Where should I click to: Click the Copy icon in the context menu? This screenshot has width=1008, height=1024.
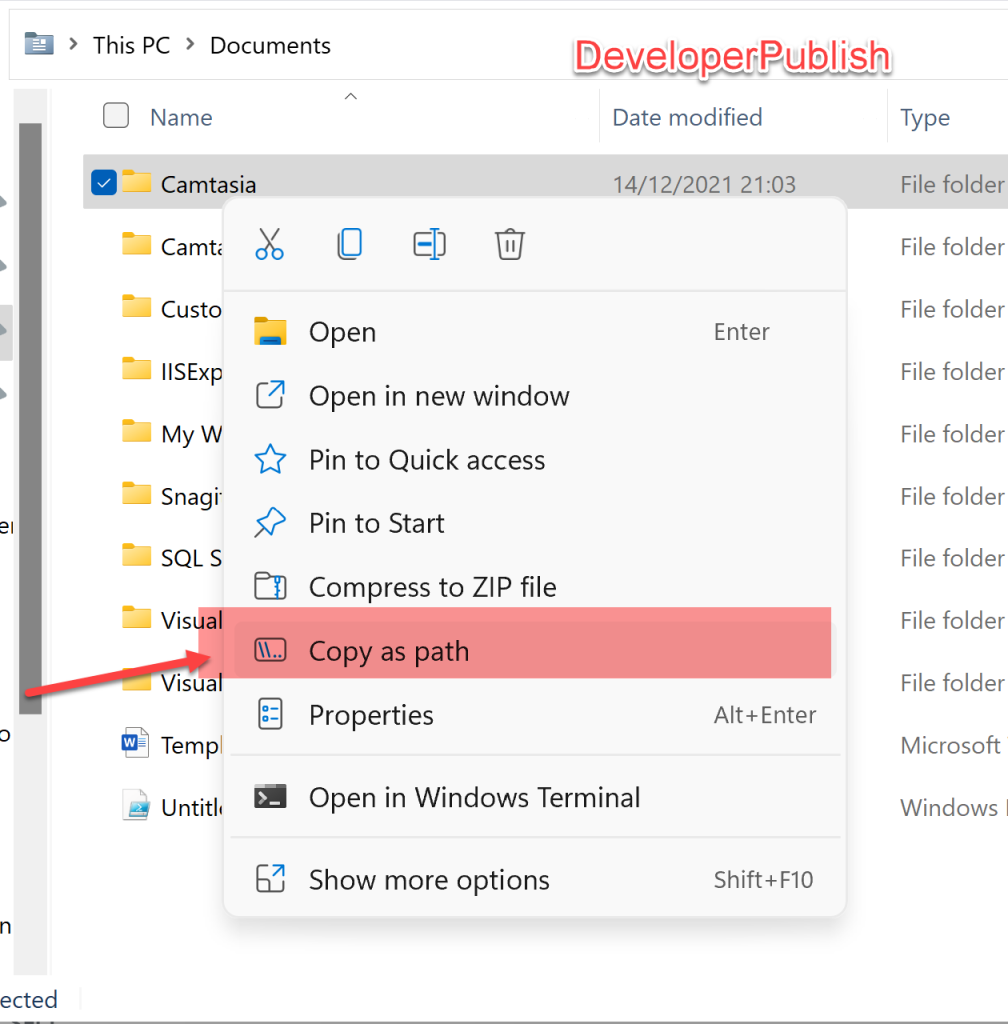[x=349, y=243]
